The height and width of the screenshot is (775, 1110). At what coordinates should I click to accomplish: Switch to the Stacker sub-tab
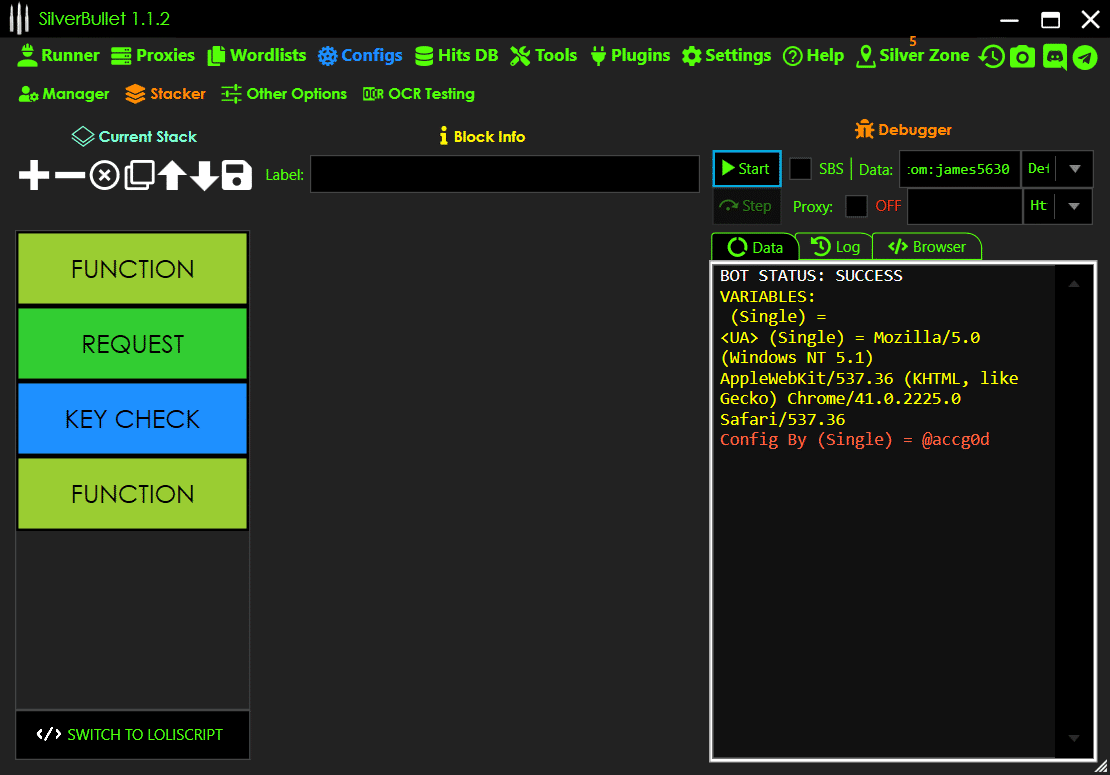[165, 93]
